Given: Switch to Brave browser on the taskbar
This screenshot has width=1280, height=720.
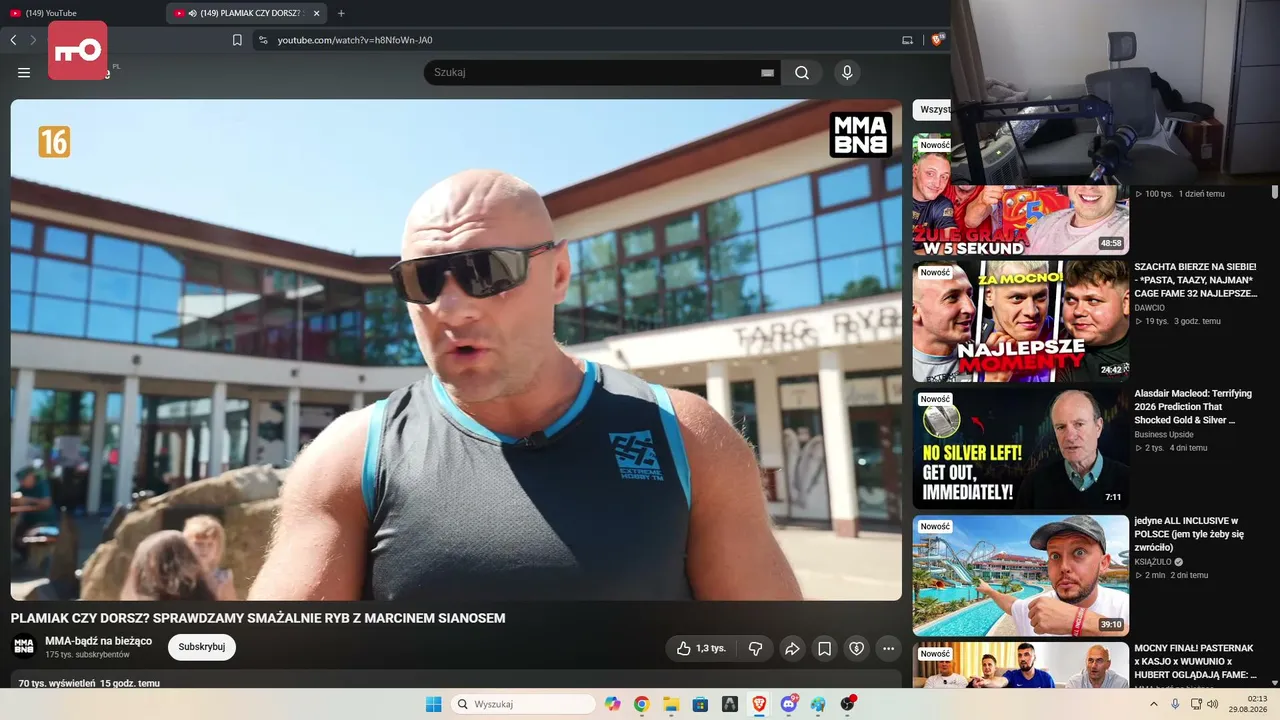Looking at the screenshot, I should pos(759,704).
